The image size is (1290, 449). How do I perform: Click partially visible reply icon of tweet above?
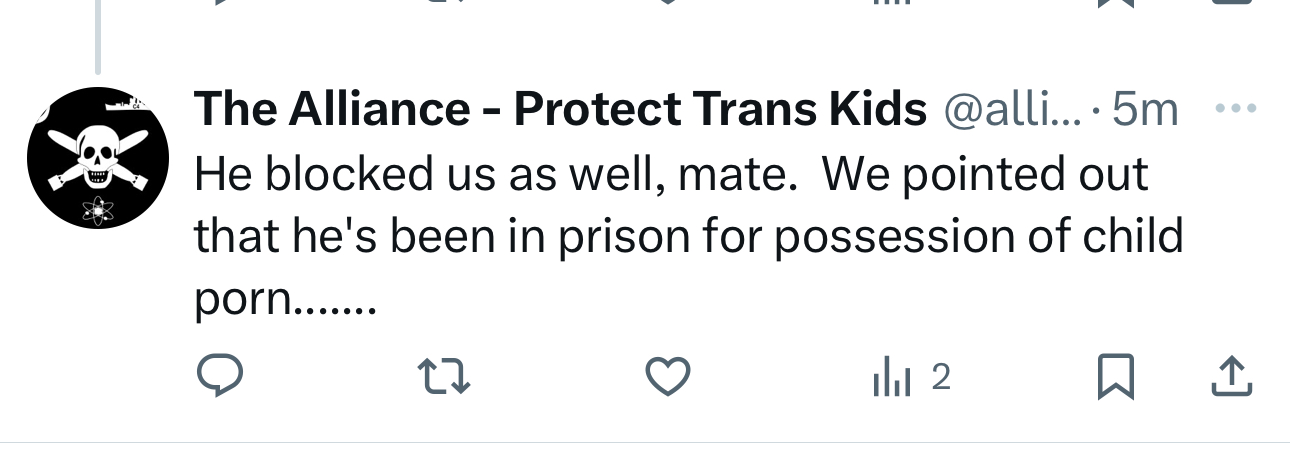tap(219, 2)
